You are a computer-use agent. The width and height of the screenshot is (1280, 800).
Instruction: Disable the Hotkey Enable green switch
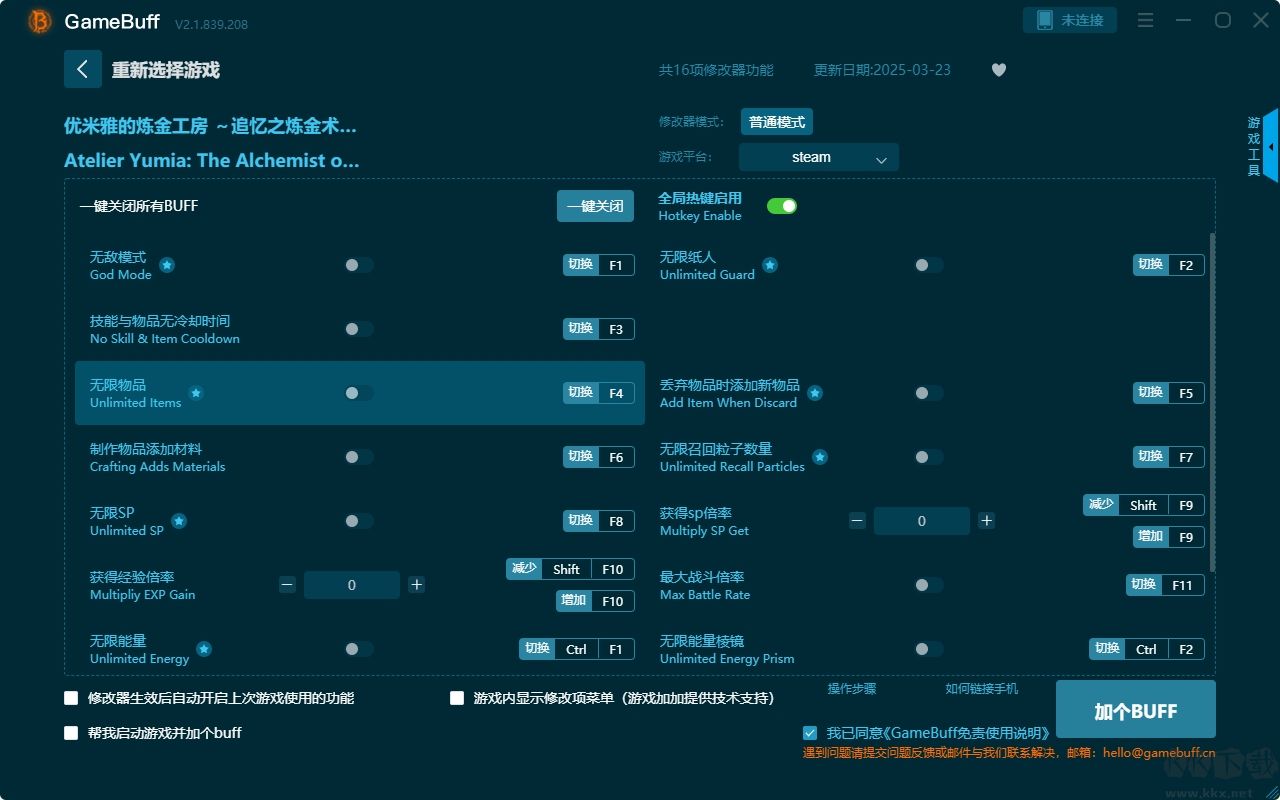(x=782, y=206)
